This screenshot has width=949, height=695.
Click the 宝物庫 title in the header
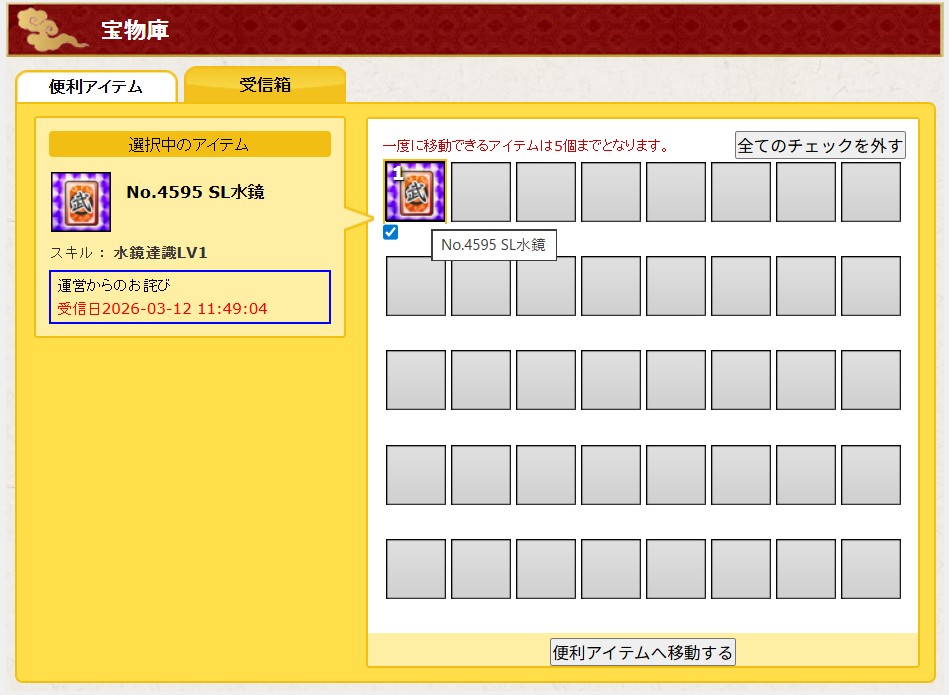click(134, 30)
